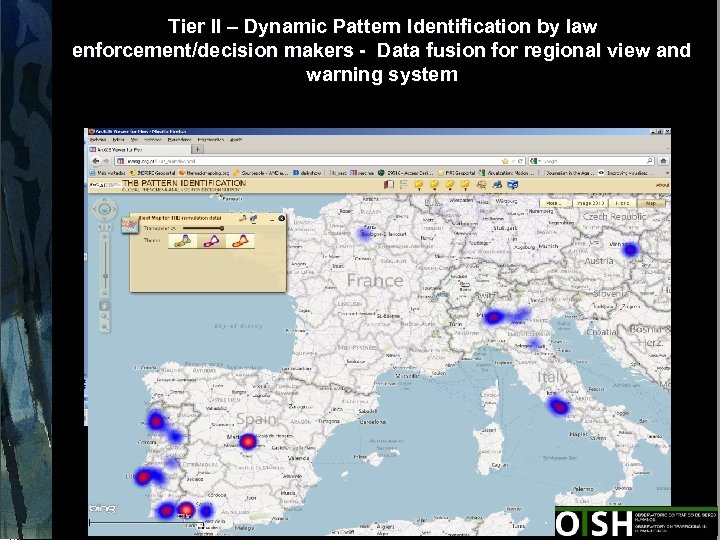Select the pan hand tool below the zoom slider
The height and width of the screenshot is (540, 720).
[x=105, y=305]
